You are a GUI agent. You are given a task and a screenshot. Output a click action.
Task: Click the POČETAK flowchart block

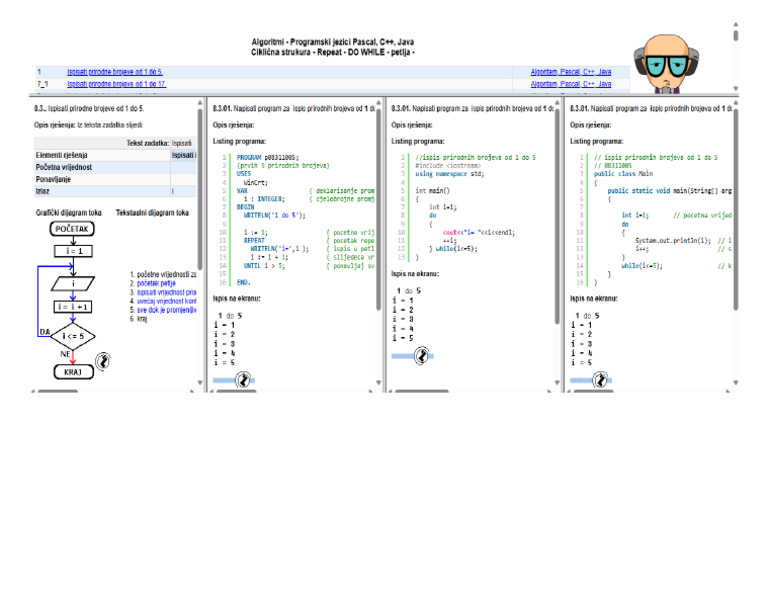tap(72, 229)
